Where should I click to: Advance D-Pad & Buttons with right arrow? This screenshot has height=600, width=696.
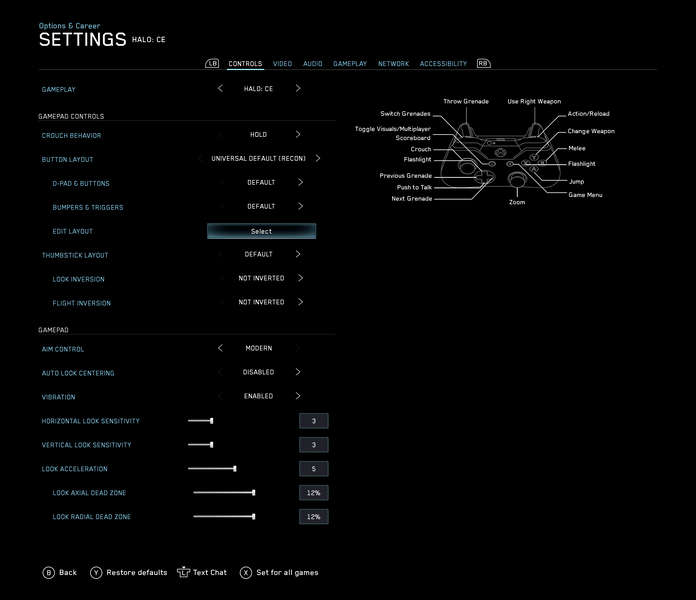pos(301,182)
